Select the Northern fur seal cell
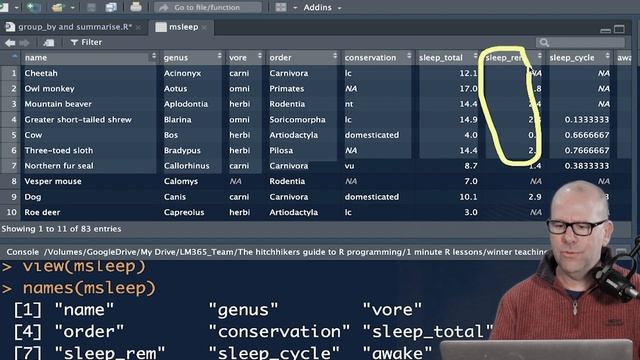640x360 pixels. (x=59, y=166)
